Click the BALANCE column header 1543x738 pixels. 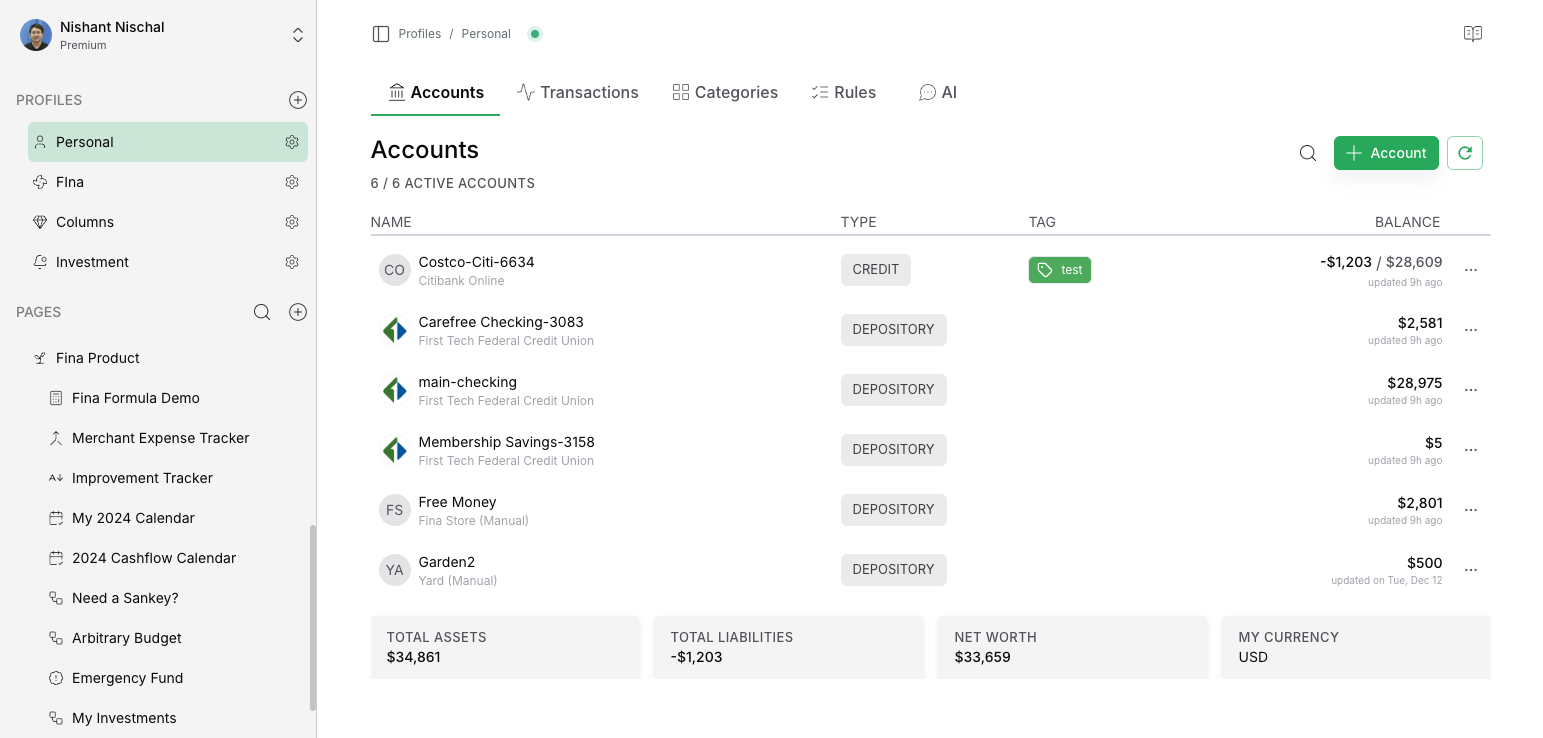[1407, 222]
